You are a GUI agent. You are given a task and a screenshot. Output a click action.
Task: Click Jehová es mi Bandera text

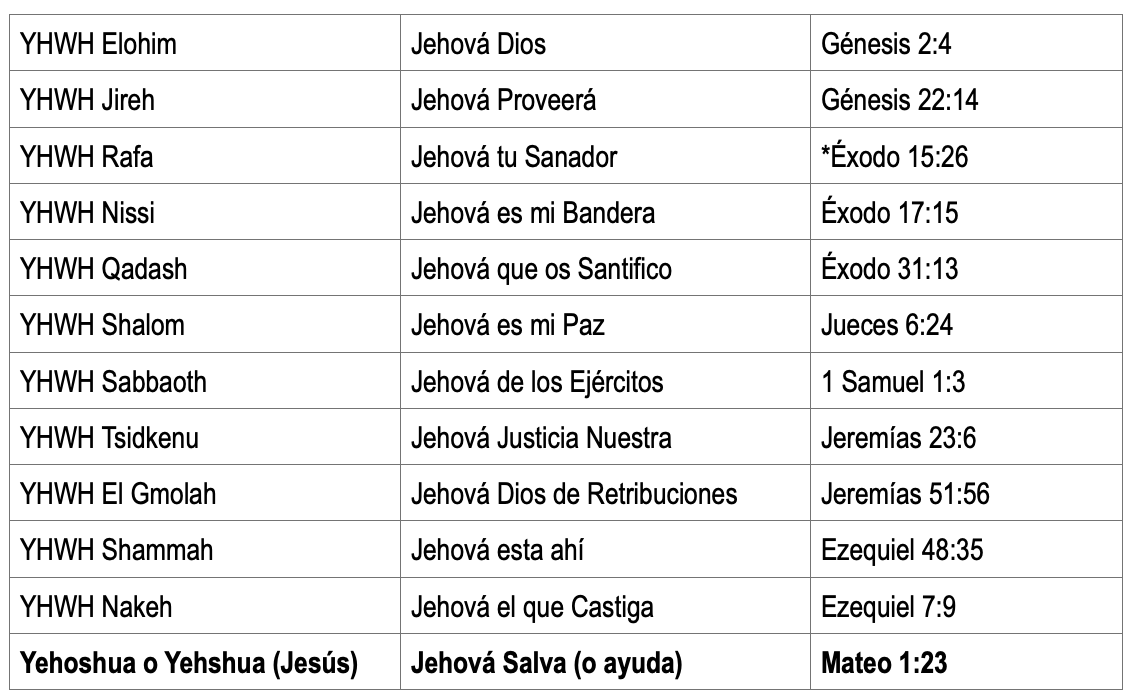click(x=533, y=212)
